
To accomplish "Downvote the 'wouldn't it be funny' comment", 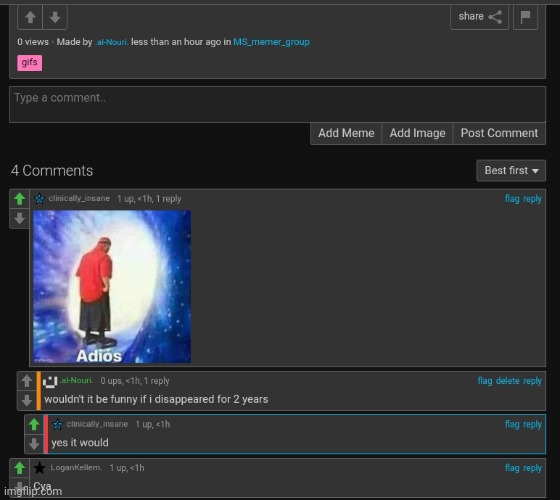I will click(27, 400).
